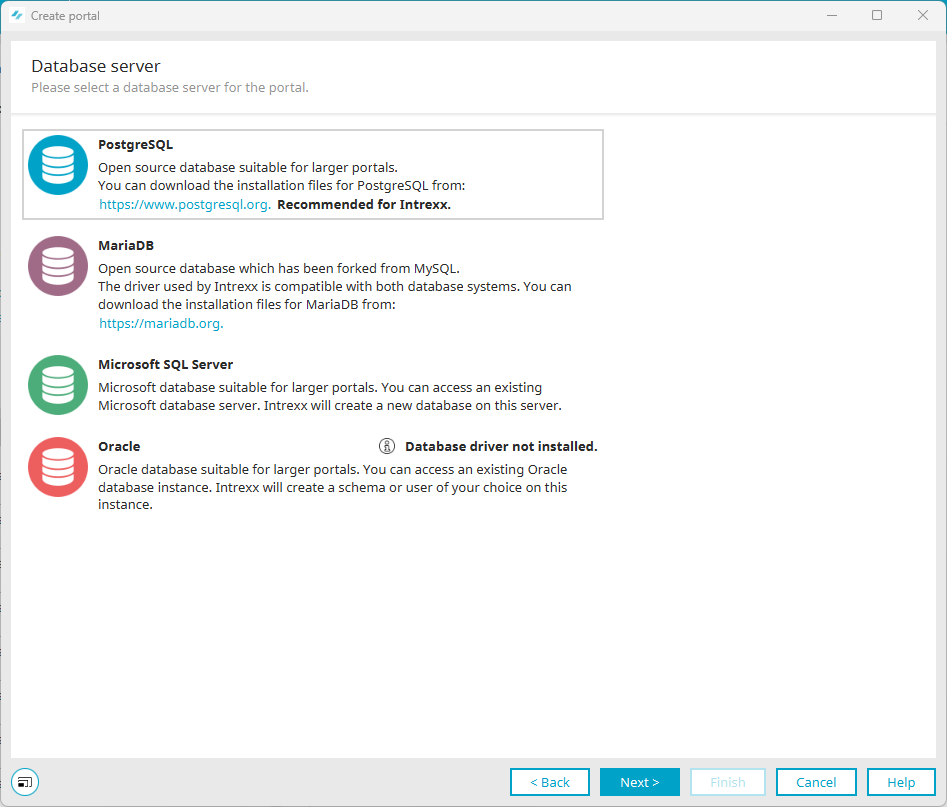Click the disabled Finish button

(x=728, y=782)
